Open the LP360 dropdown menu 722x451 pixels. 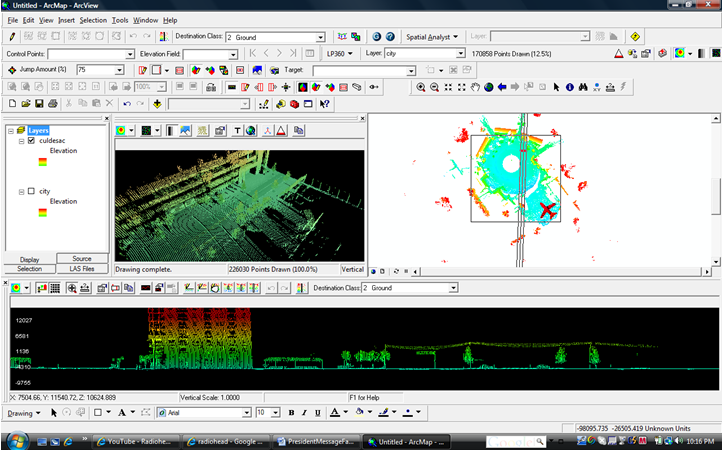[x=339, y=54]
